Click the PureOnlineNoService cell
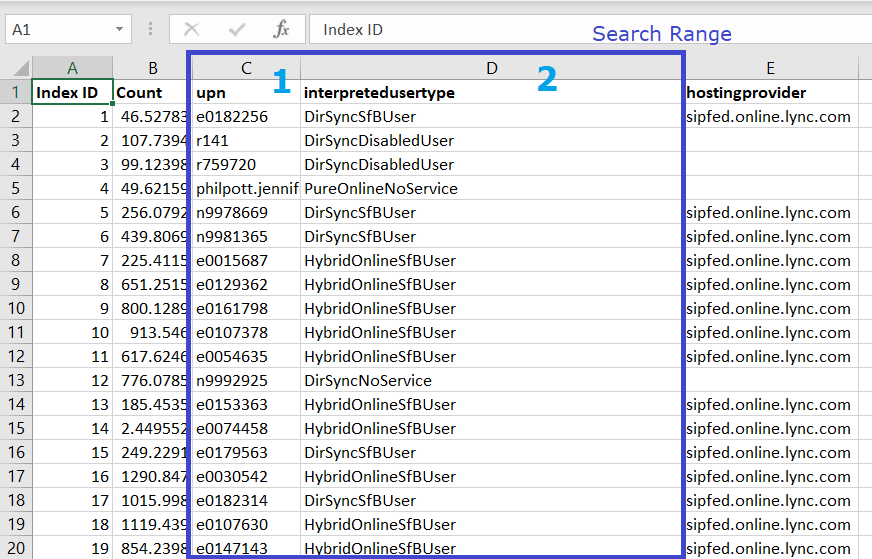This screenshot has height=559, width=872. 492,188
